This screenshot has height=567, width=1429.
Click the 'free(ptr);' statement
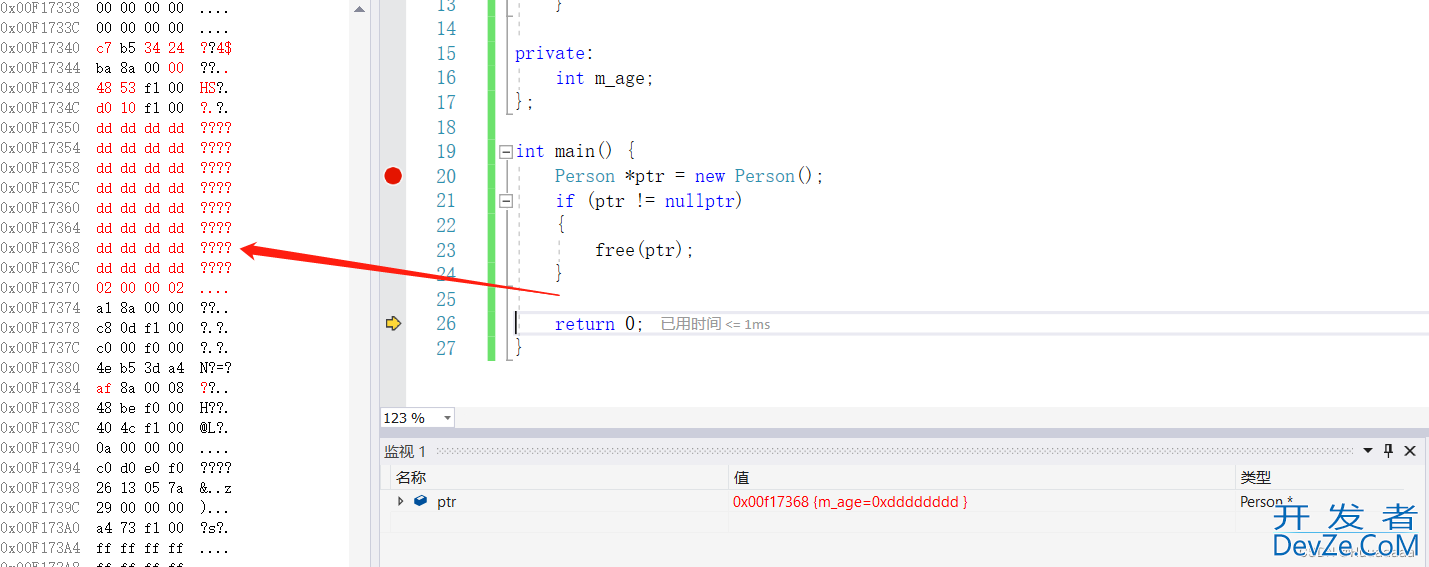point(644,250)
